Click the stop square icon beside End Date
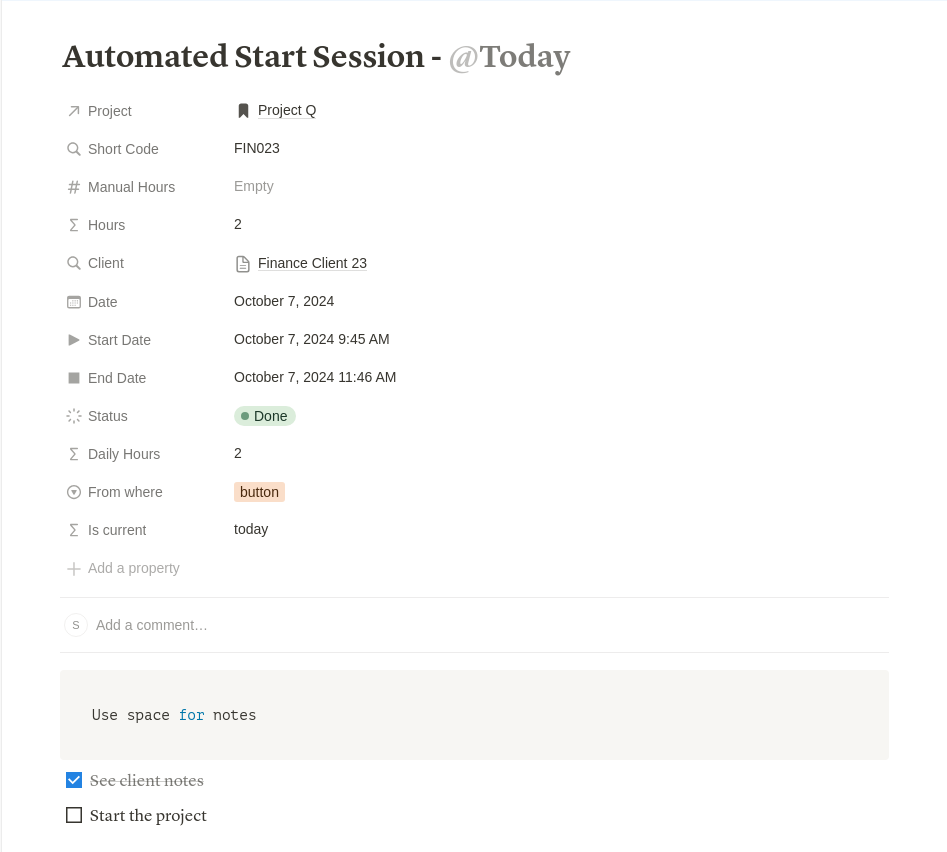This screenshot has width=947, height=852. coord(74,378)
